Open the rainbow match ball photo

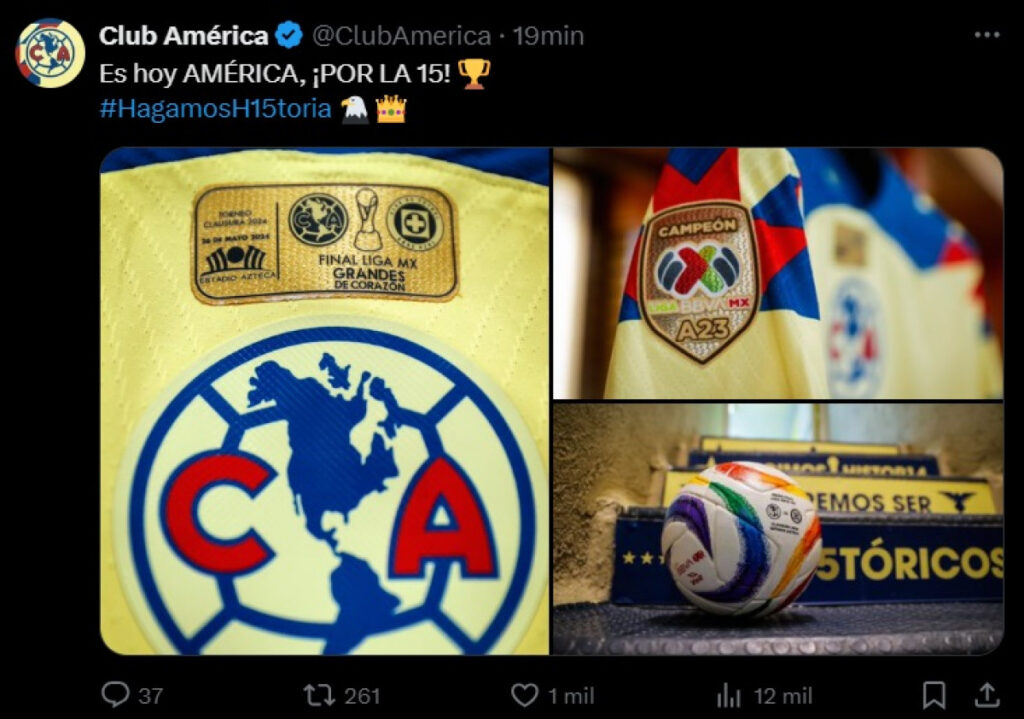(778, 529)
